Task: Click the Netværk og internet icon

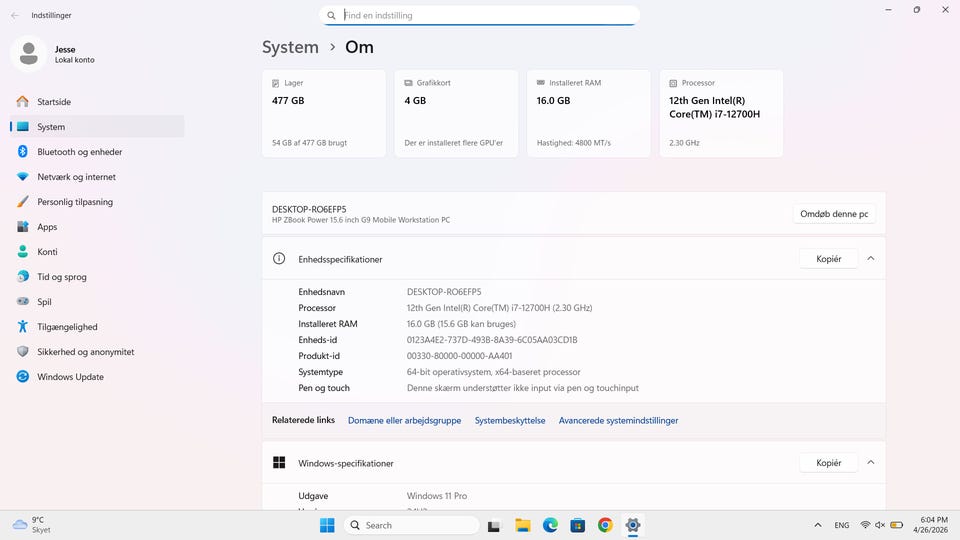Action: [22, 177]
